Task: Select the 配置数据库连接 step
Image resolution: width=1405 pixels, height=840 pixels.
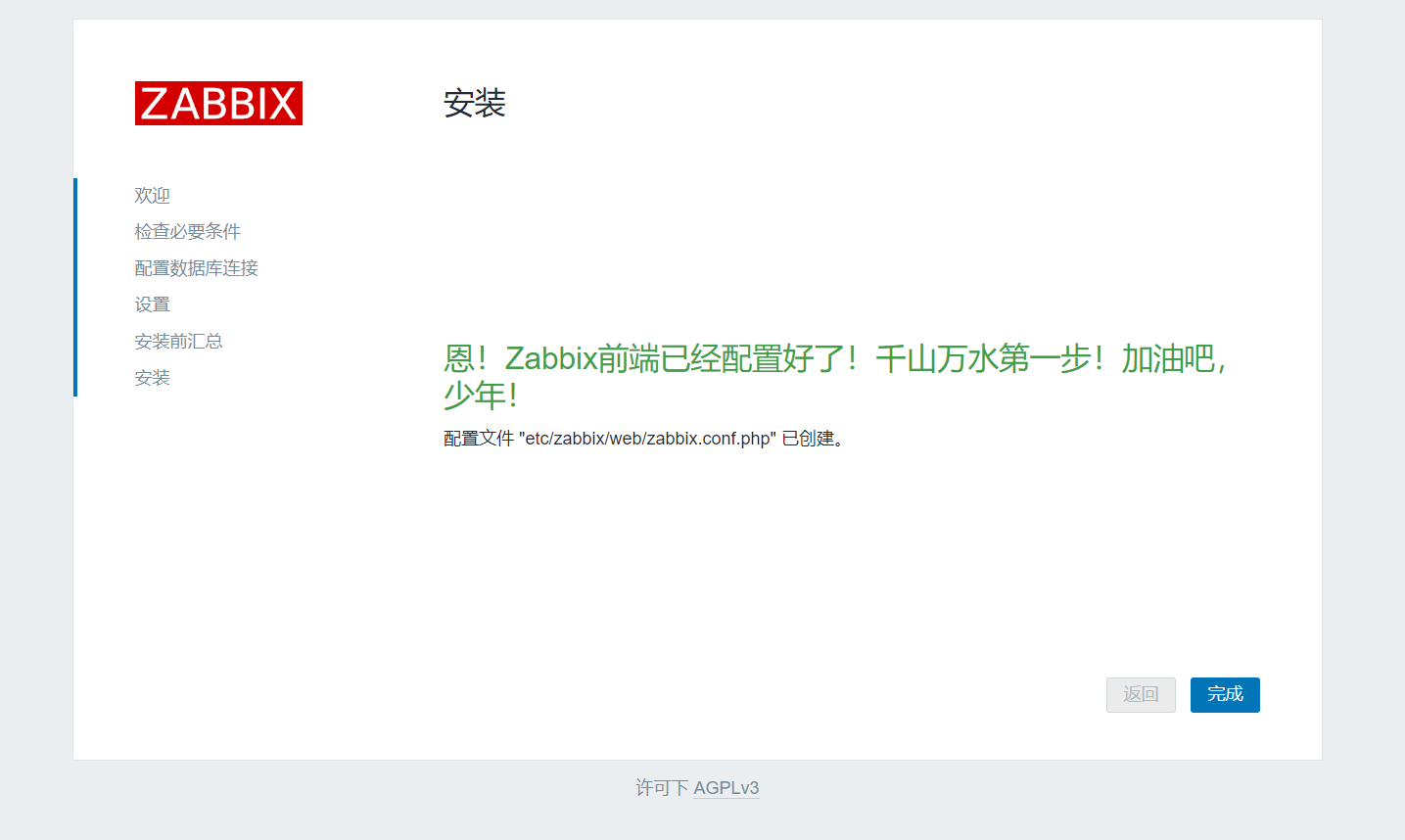Action: [x=197, y=268]
